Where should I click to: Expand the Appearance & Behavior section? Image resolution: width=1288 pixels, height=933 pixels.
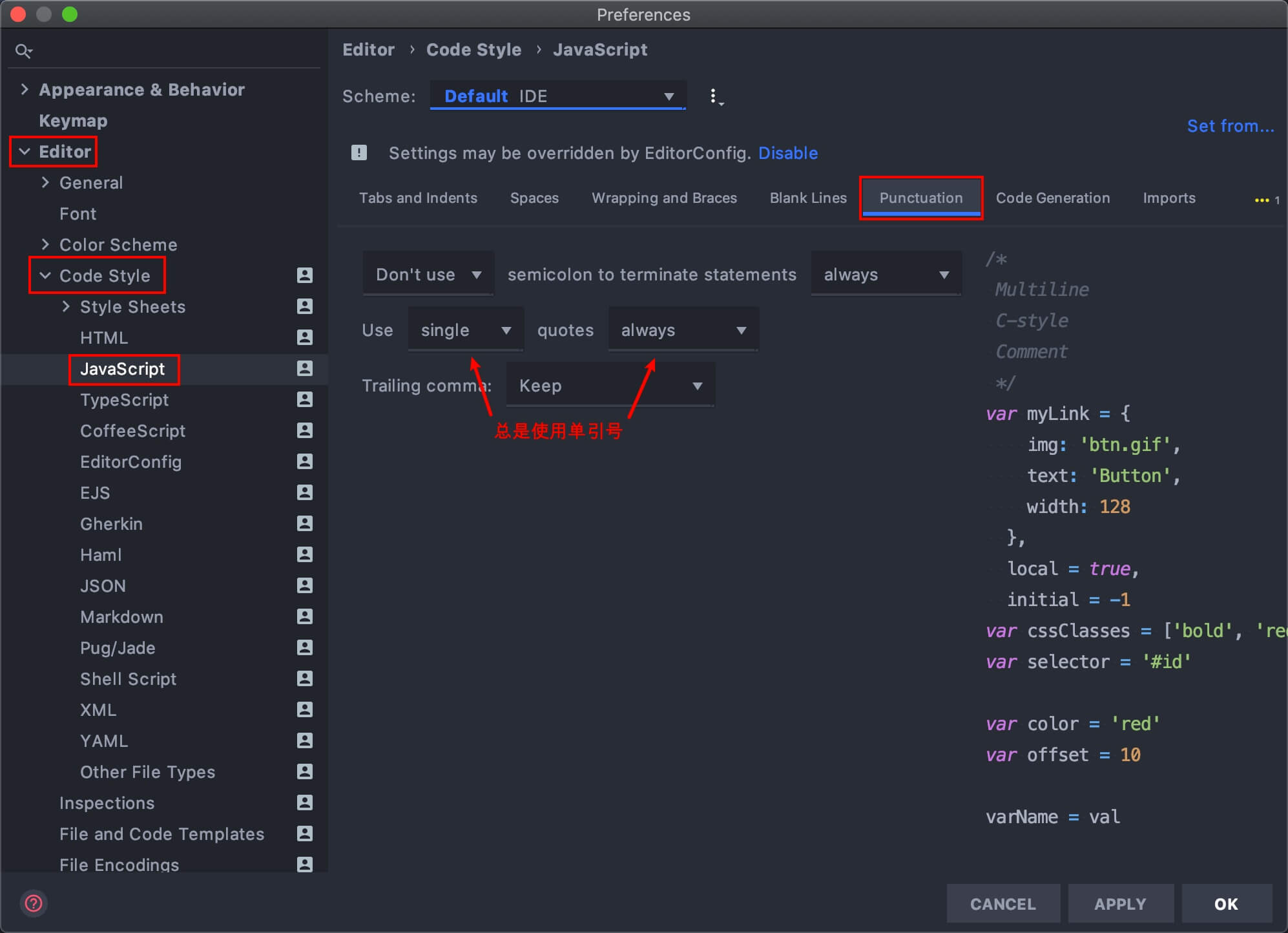(x=25, y=89)
